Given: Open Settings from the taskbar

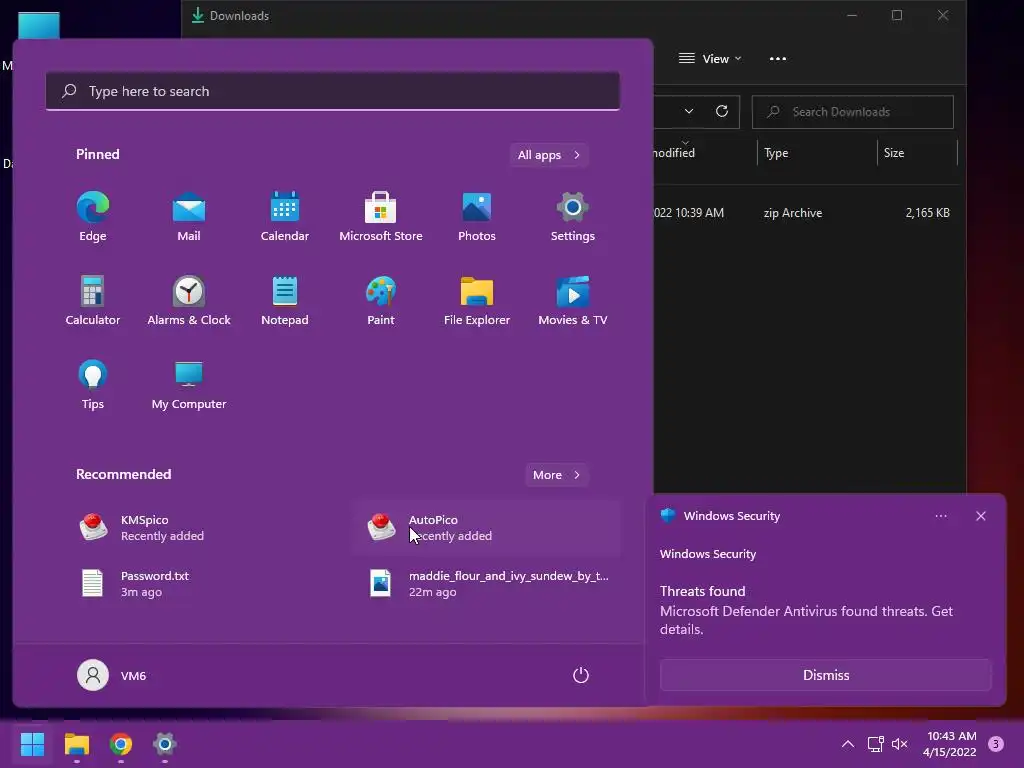Looking at the screenshot, I should tap(165, 744).
